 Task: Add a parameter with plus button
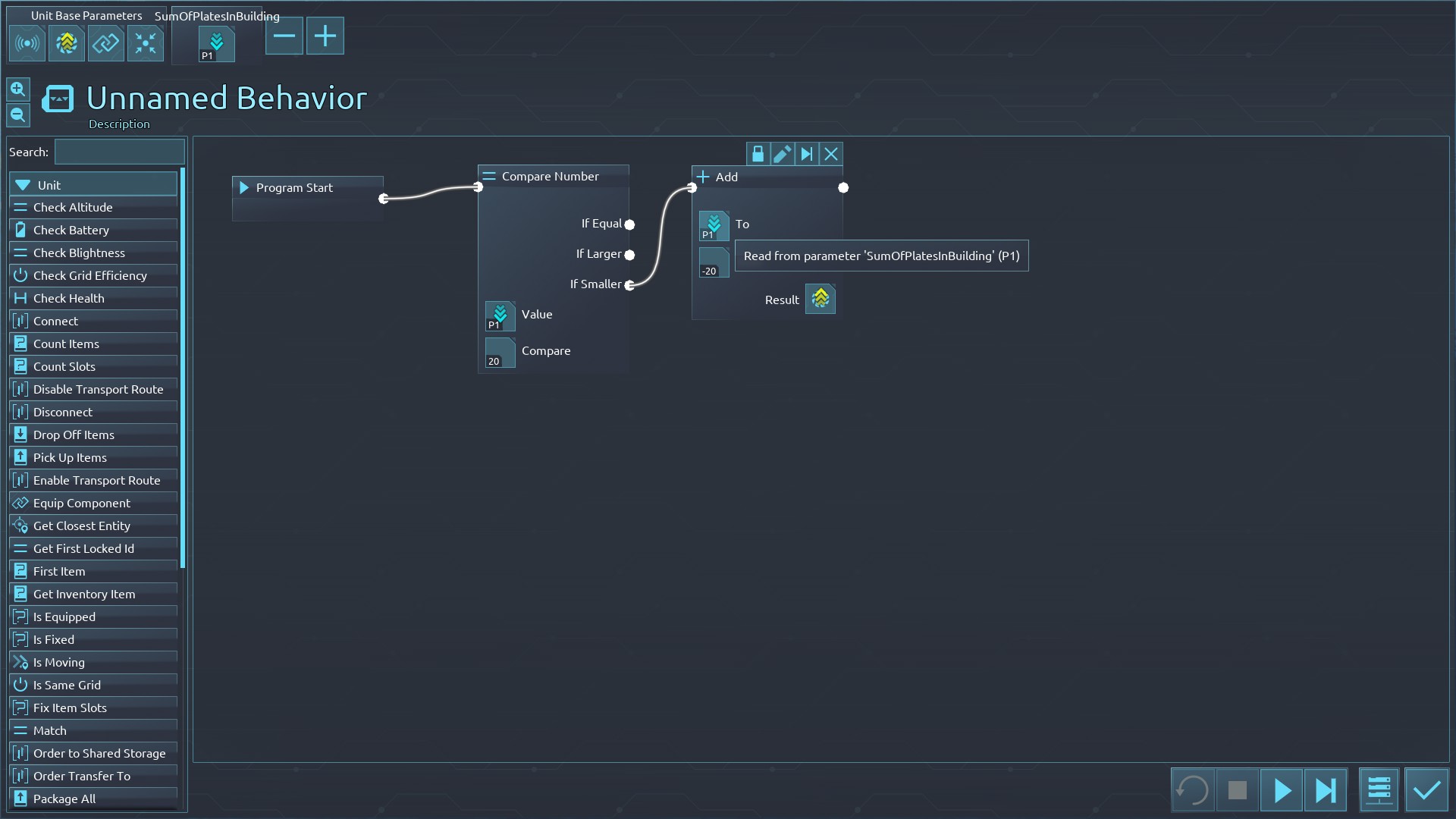(325, 36)
